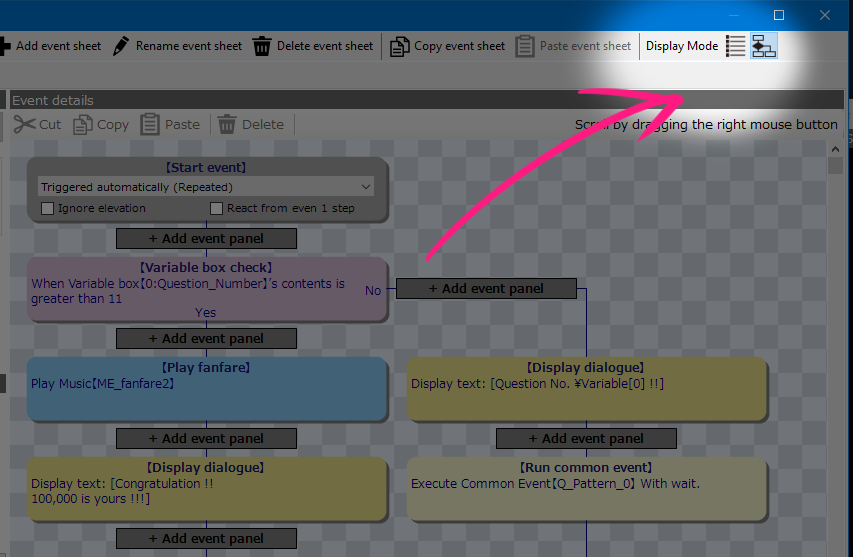
Task: Switch Display Mode to list view icon
Action: coord(735,46)
